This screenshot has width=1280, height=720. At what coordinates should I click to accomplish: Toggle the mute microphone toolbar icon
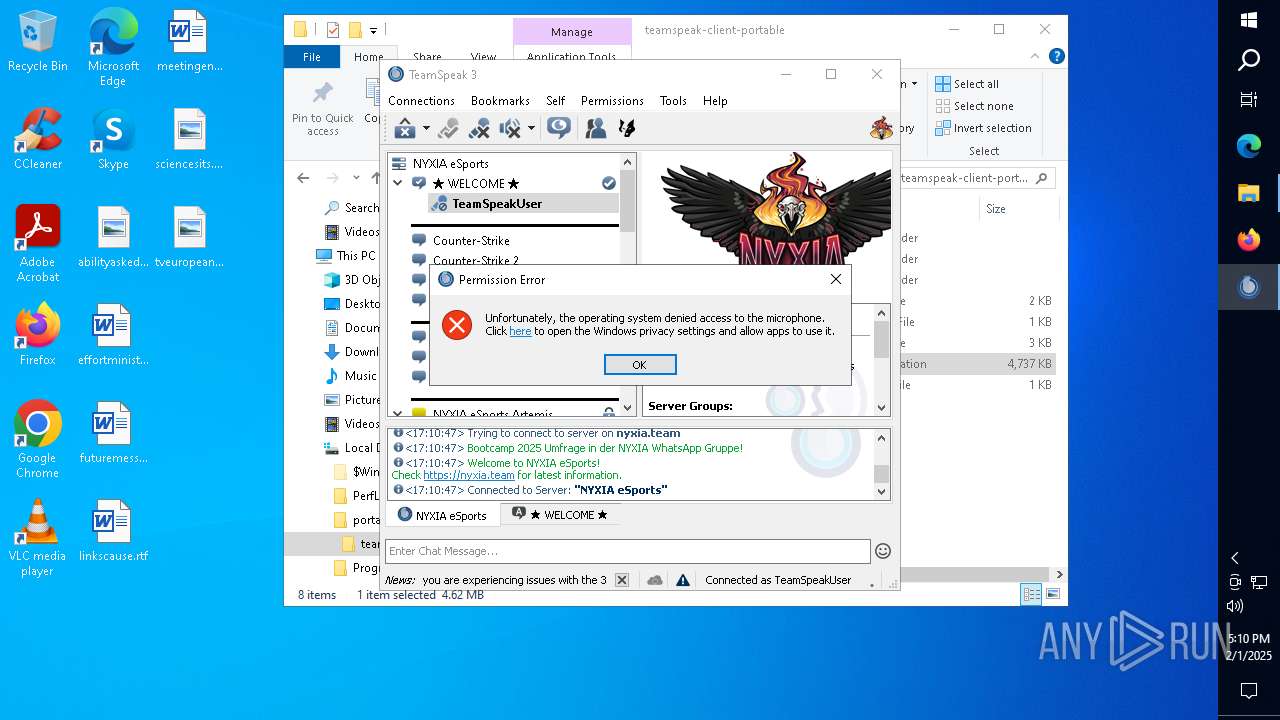[x=480, y=128]
